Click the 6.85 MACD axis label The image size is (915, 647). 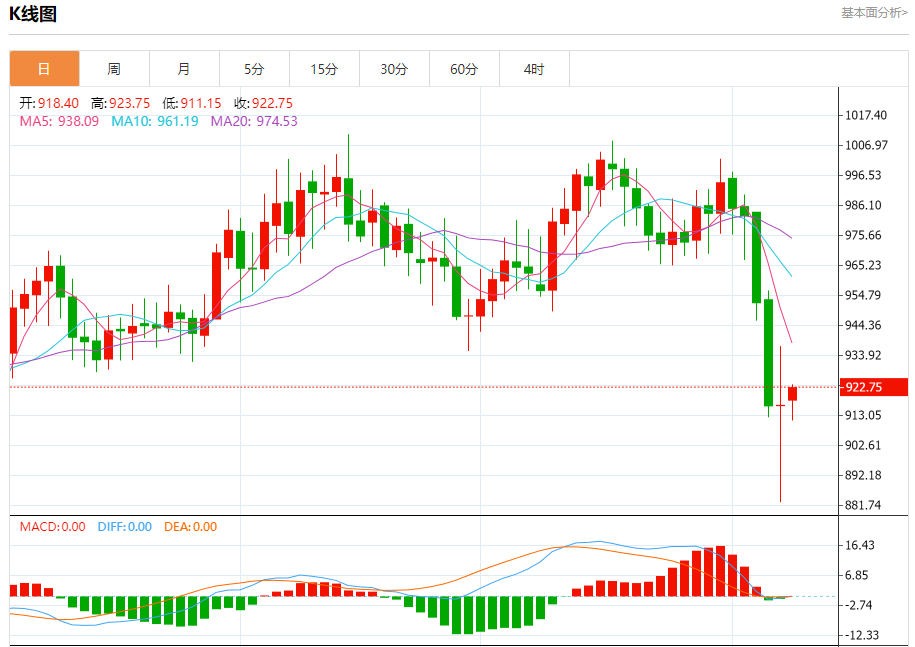click(857, 575)
